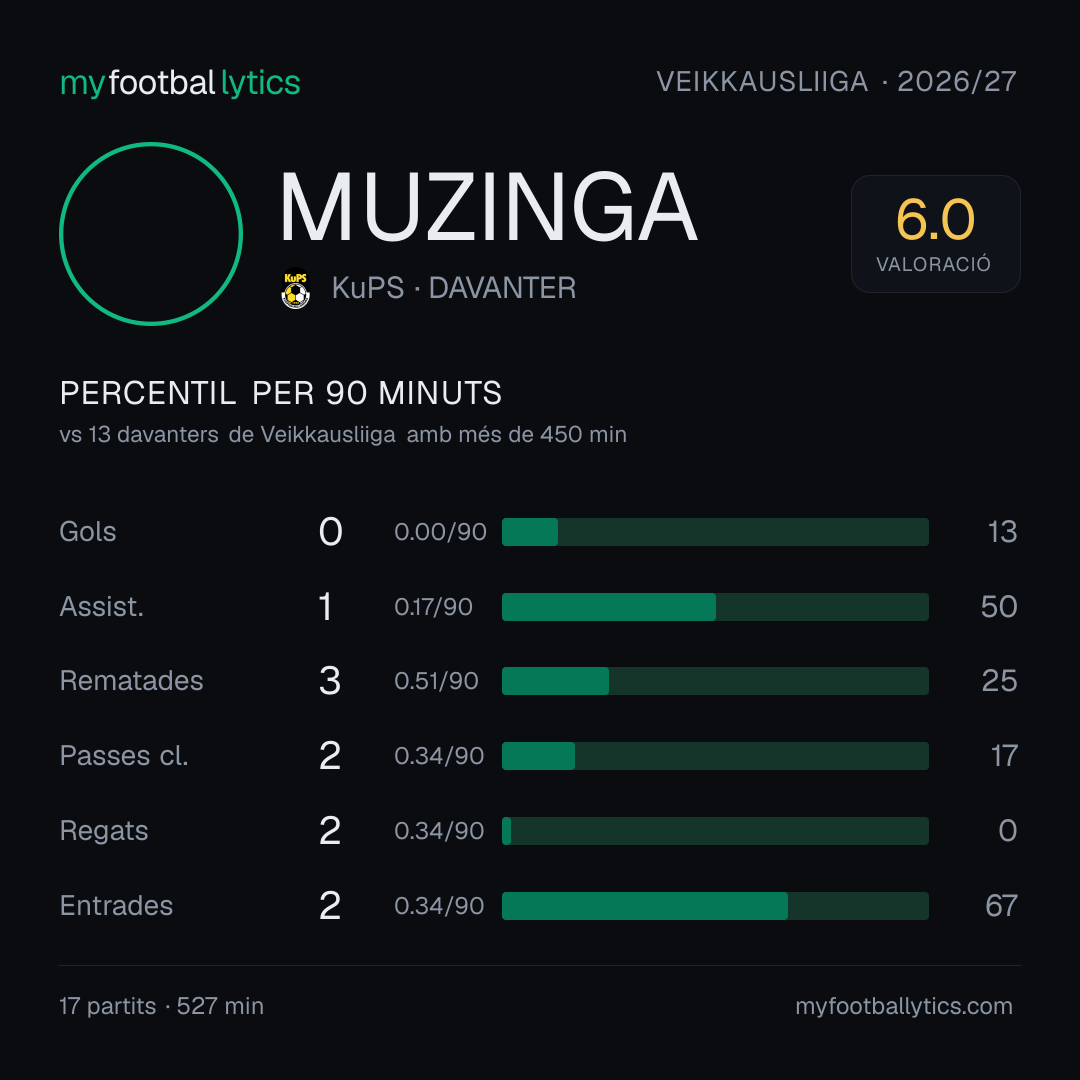
Task: Click the Assist. percentile bar
Action: 715,607
